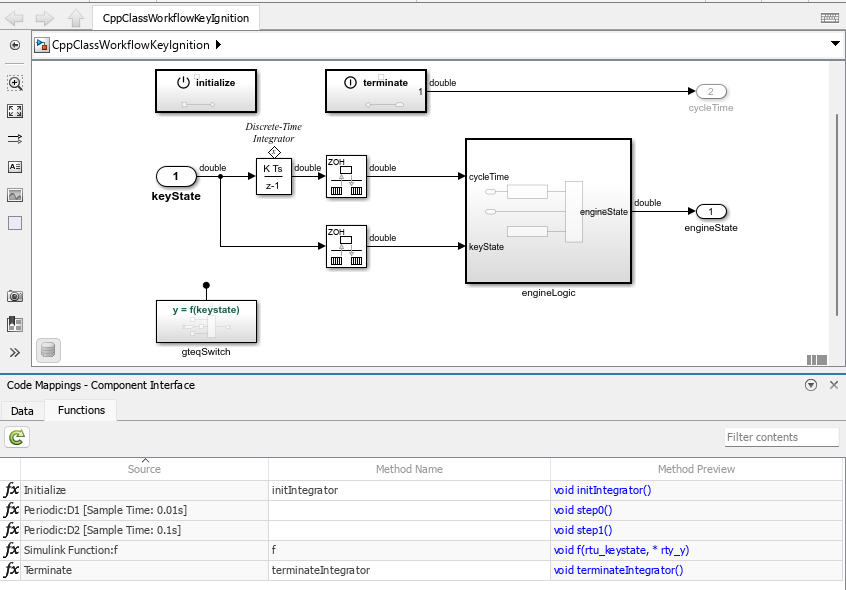Open the model data database icon

48,350
